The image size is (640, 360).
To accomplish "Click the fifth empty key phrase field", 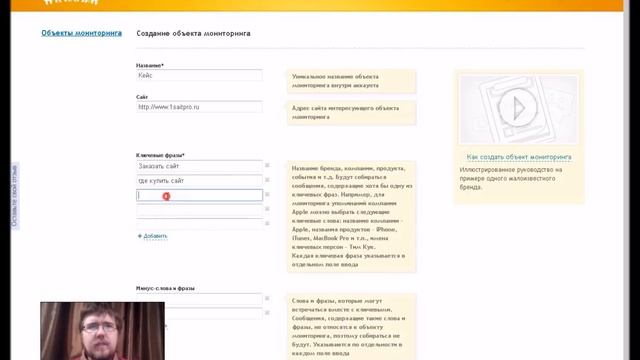I will pyautogui.click(x=199, y=224).
